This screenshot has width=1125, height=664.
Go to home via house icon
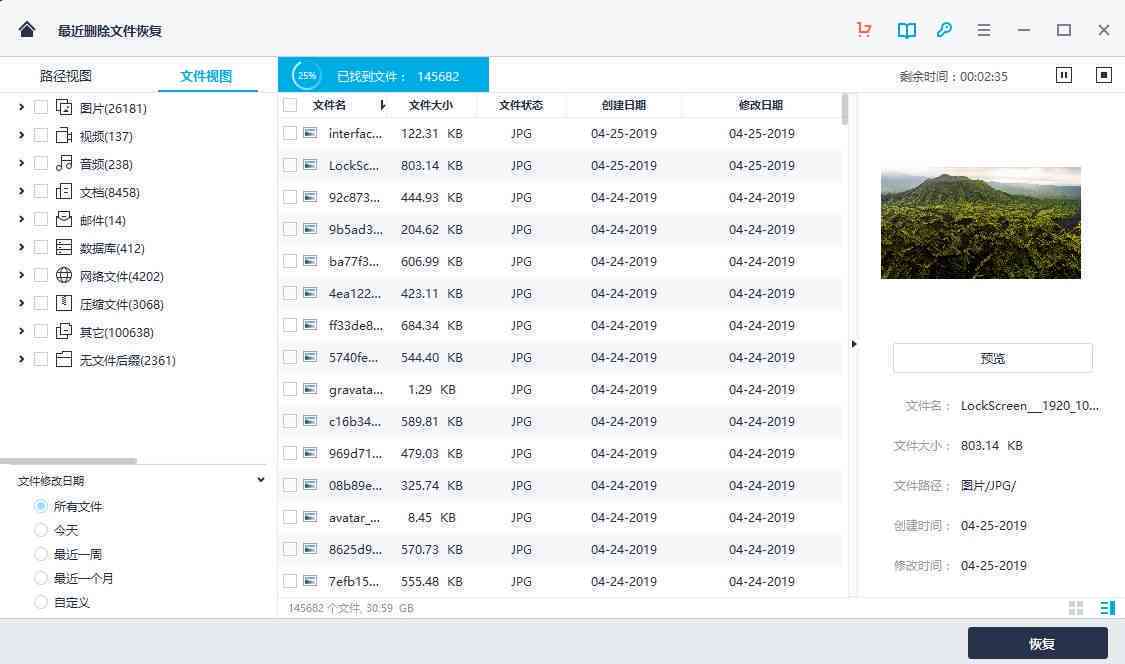pyautogui.click(x=27, y=29)
